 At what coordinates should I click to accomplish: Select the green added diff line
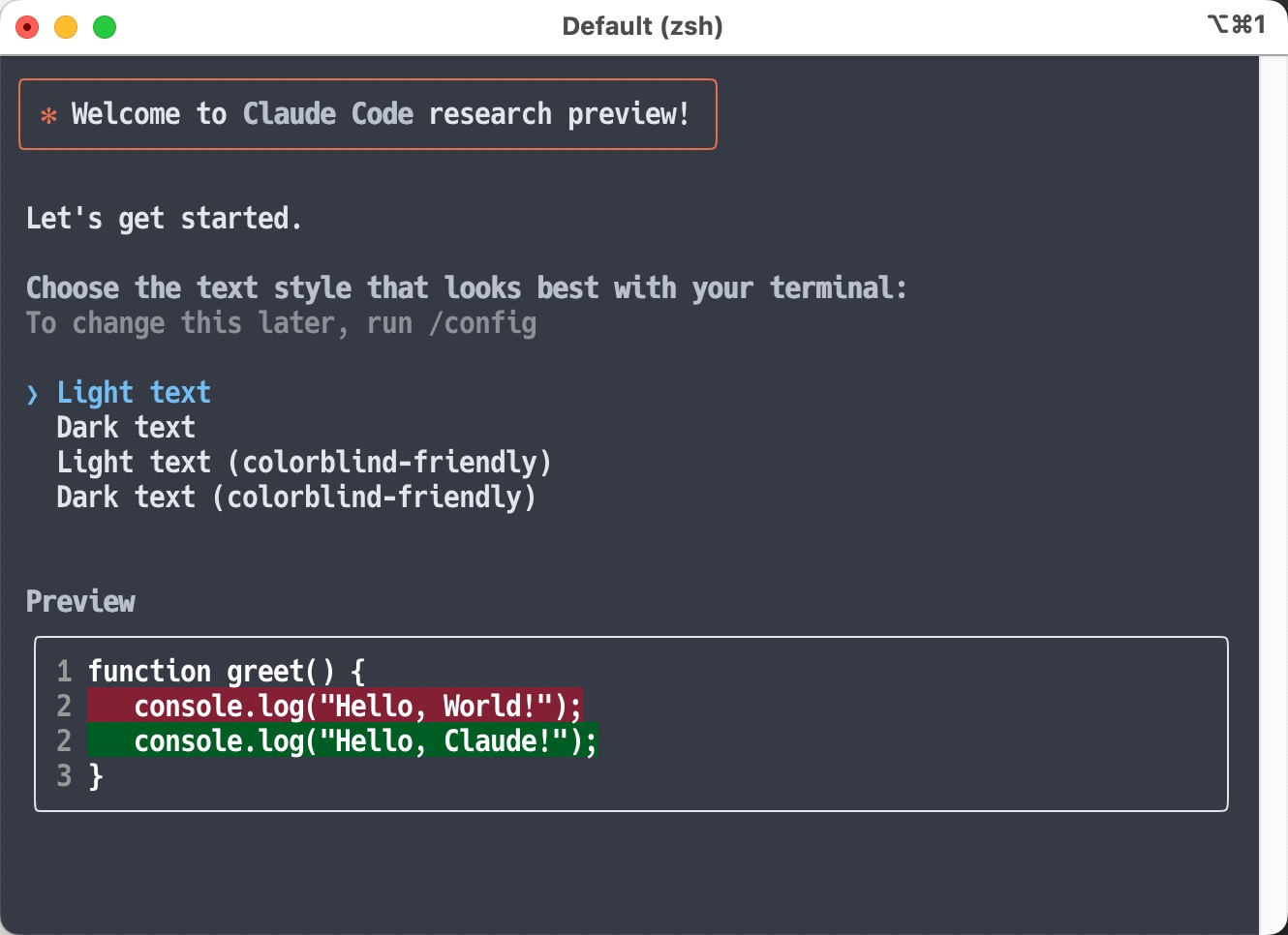(342, 741)
